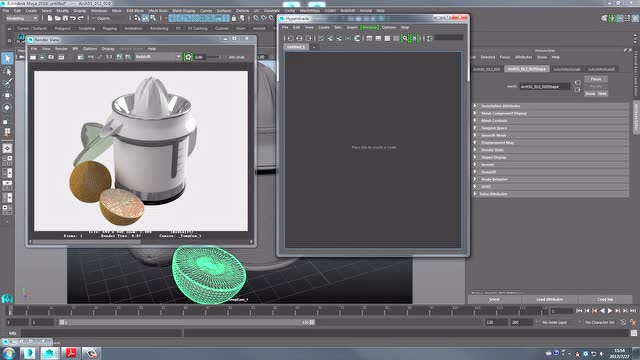Viewport: 640px width, 360px height.
Task: Click the Adobe Acrobat icon in Windows taskbar
Action: [x=71, y=353]
